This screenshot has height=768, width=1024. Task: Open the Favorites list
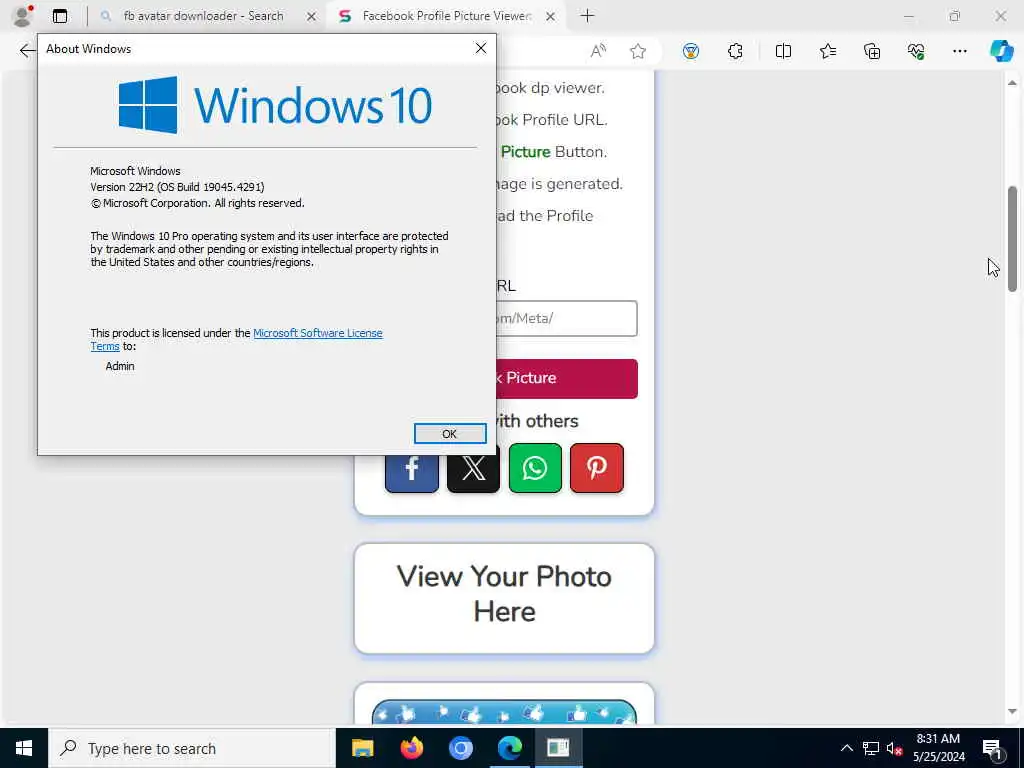(828, 51)
